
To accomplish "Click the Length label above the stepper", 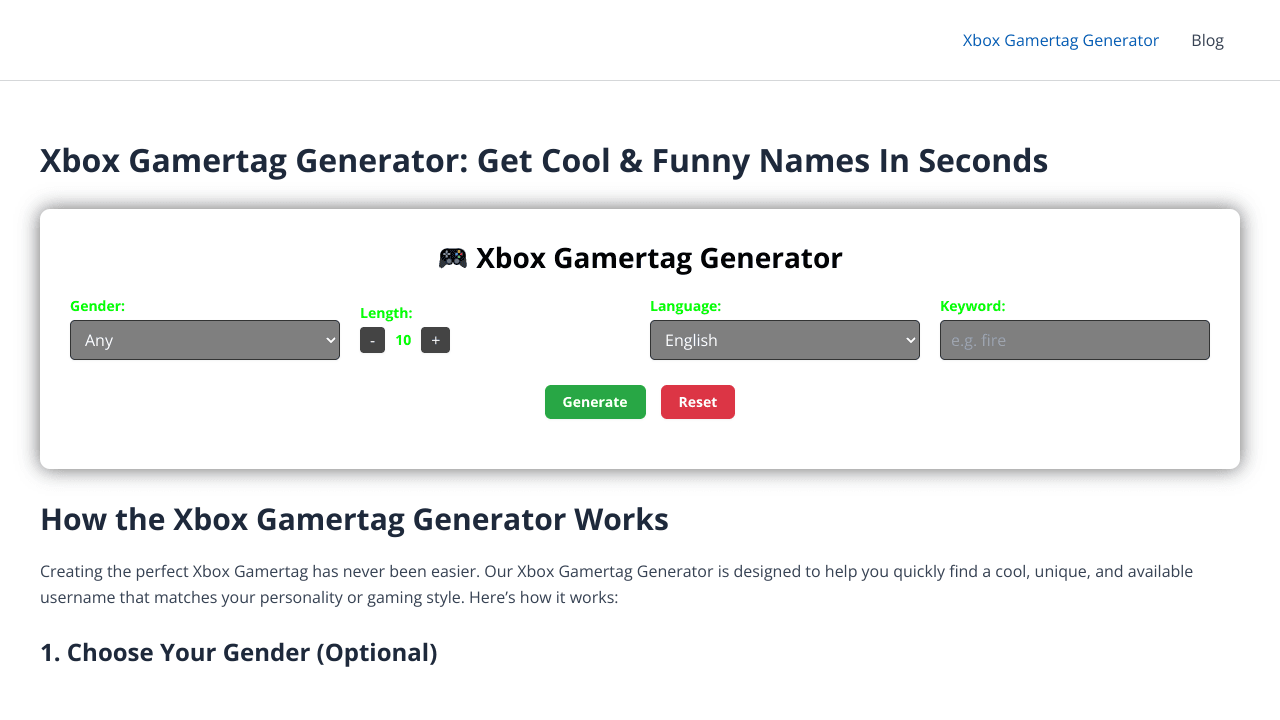I will click(386, 312).
